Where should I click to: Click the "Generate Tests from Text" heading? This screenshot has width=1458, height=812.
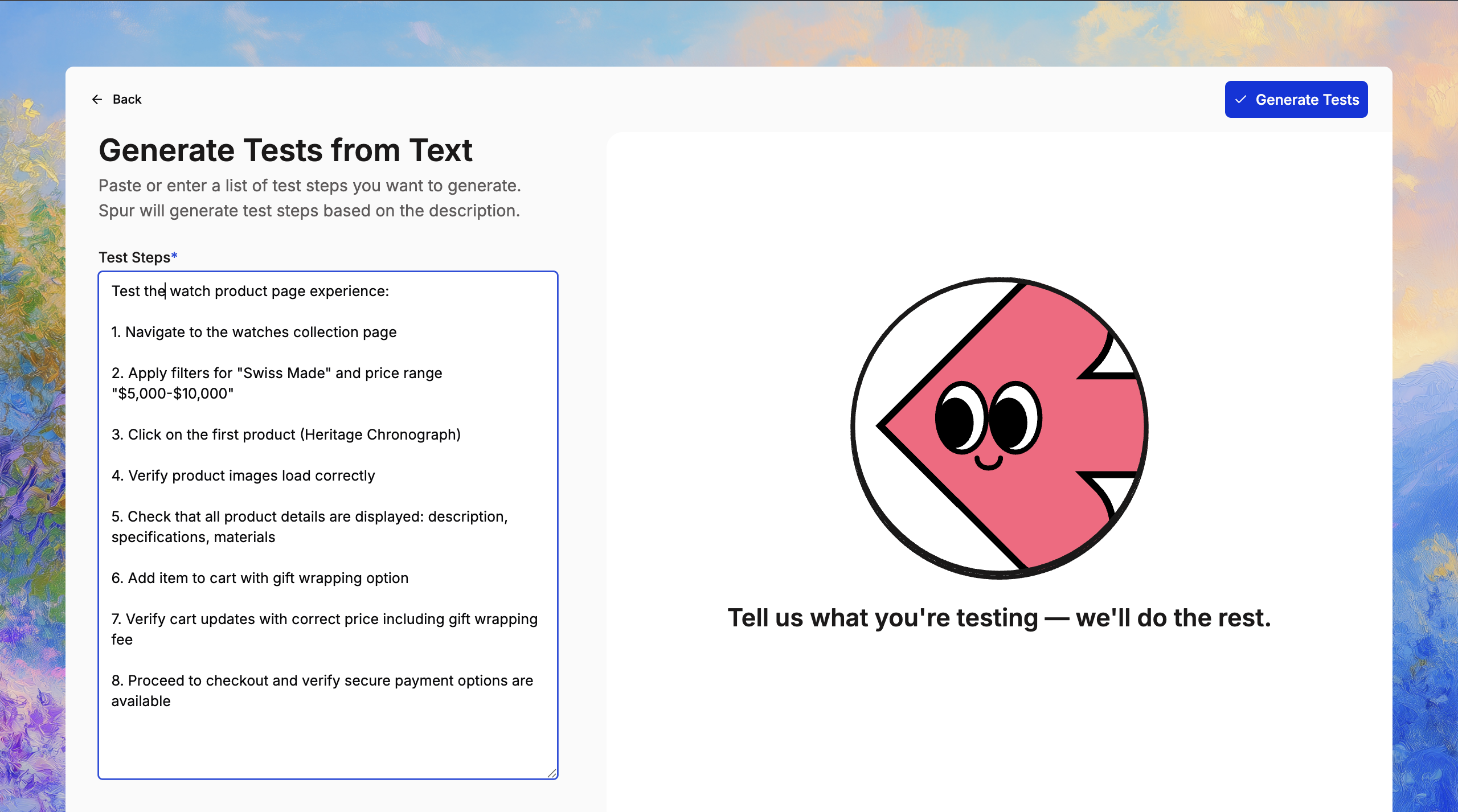[285, 150]
